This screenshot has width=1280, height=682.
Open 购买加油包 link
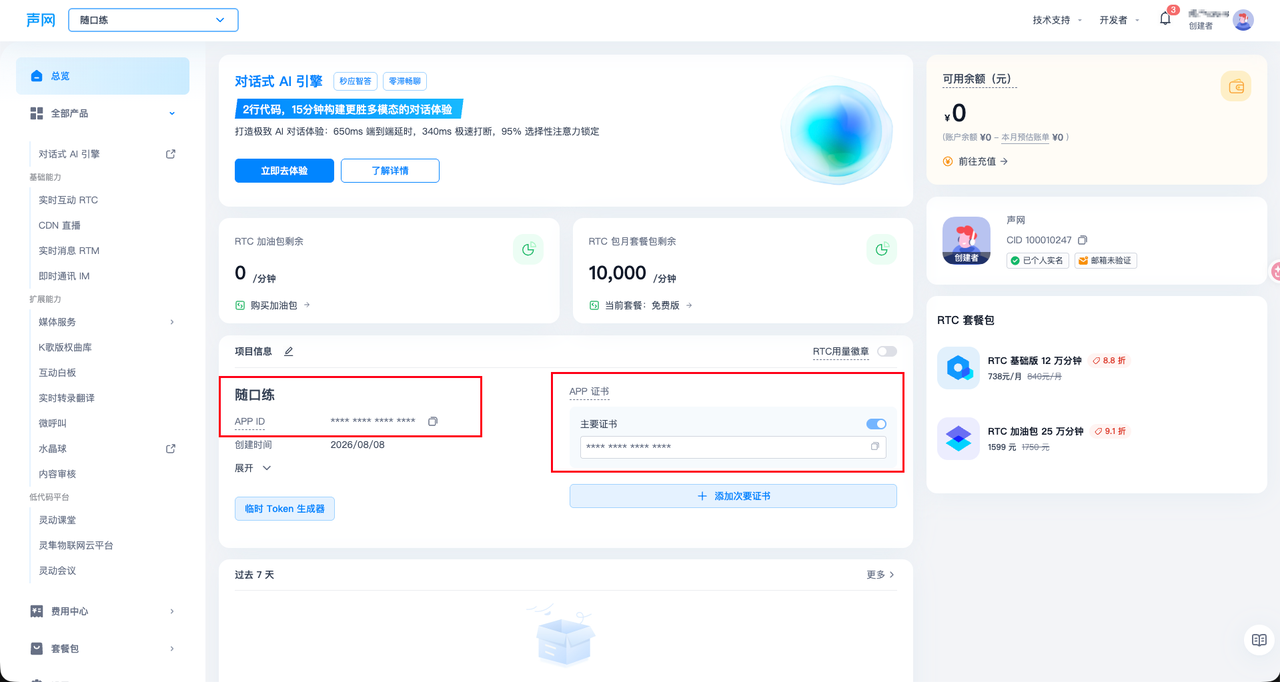click(273, 305)
